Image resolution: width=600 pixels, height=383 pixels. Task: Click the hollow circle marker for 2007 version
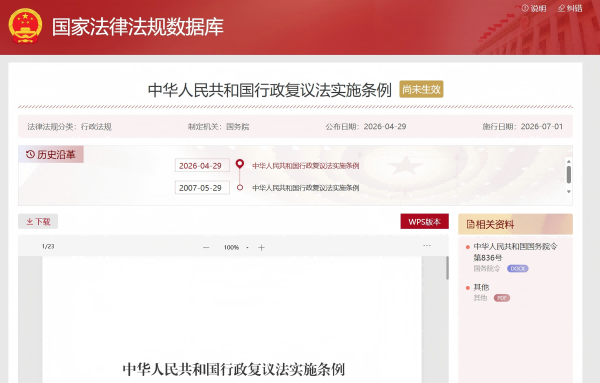240,187
